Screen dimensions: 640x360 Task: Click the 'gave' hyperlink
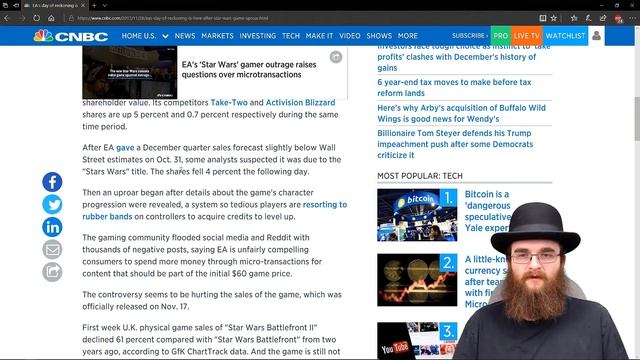125,148
